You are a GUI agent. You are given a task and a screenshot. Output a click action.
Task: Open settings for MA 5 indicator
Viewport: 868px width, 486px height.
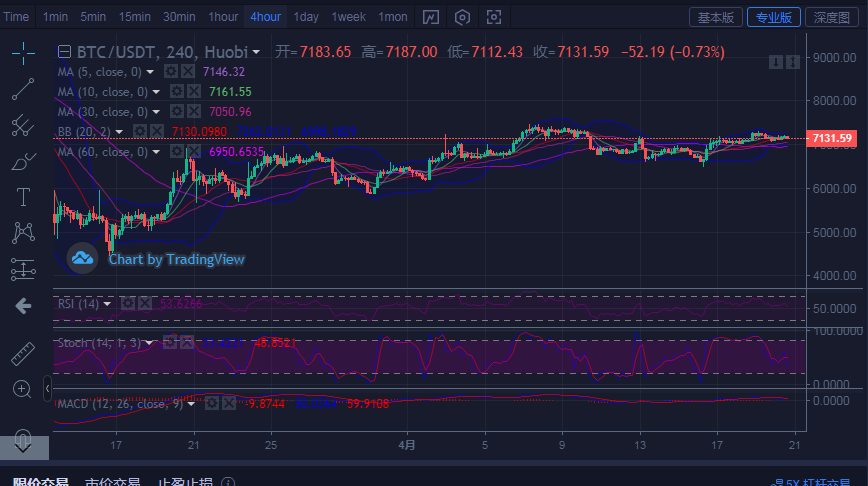pyautogui.click(x=171, y=71)
